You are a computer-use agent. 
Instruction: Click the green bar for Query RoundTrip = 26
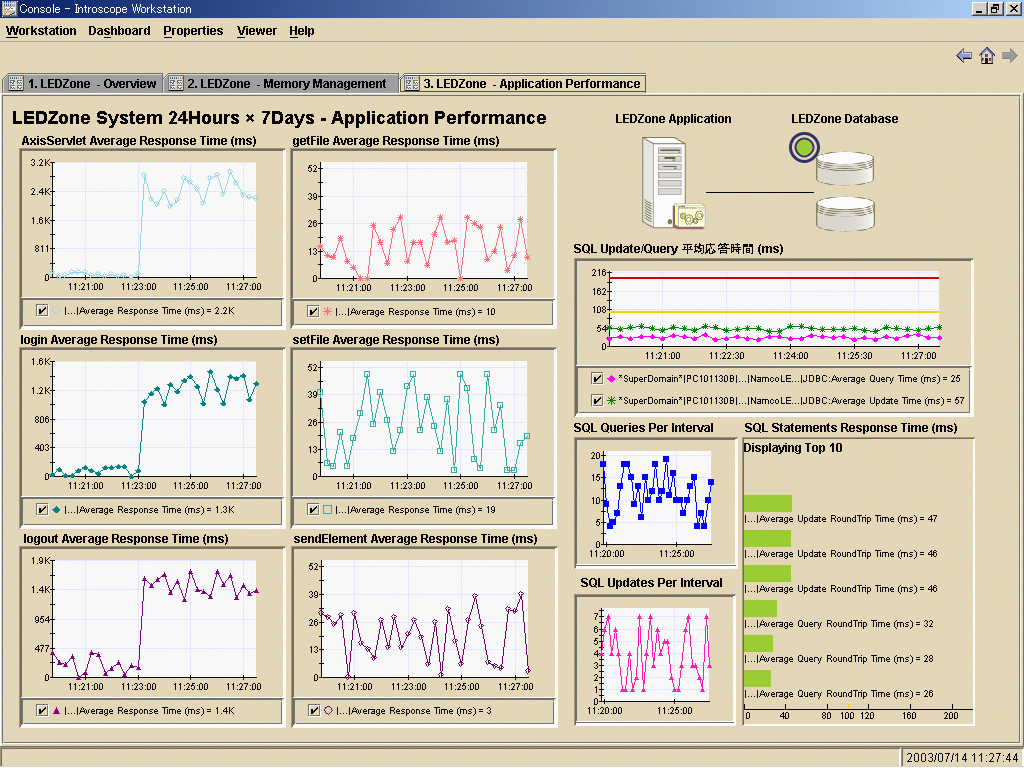(758, 678)
